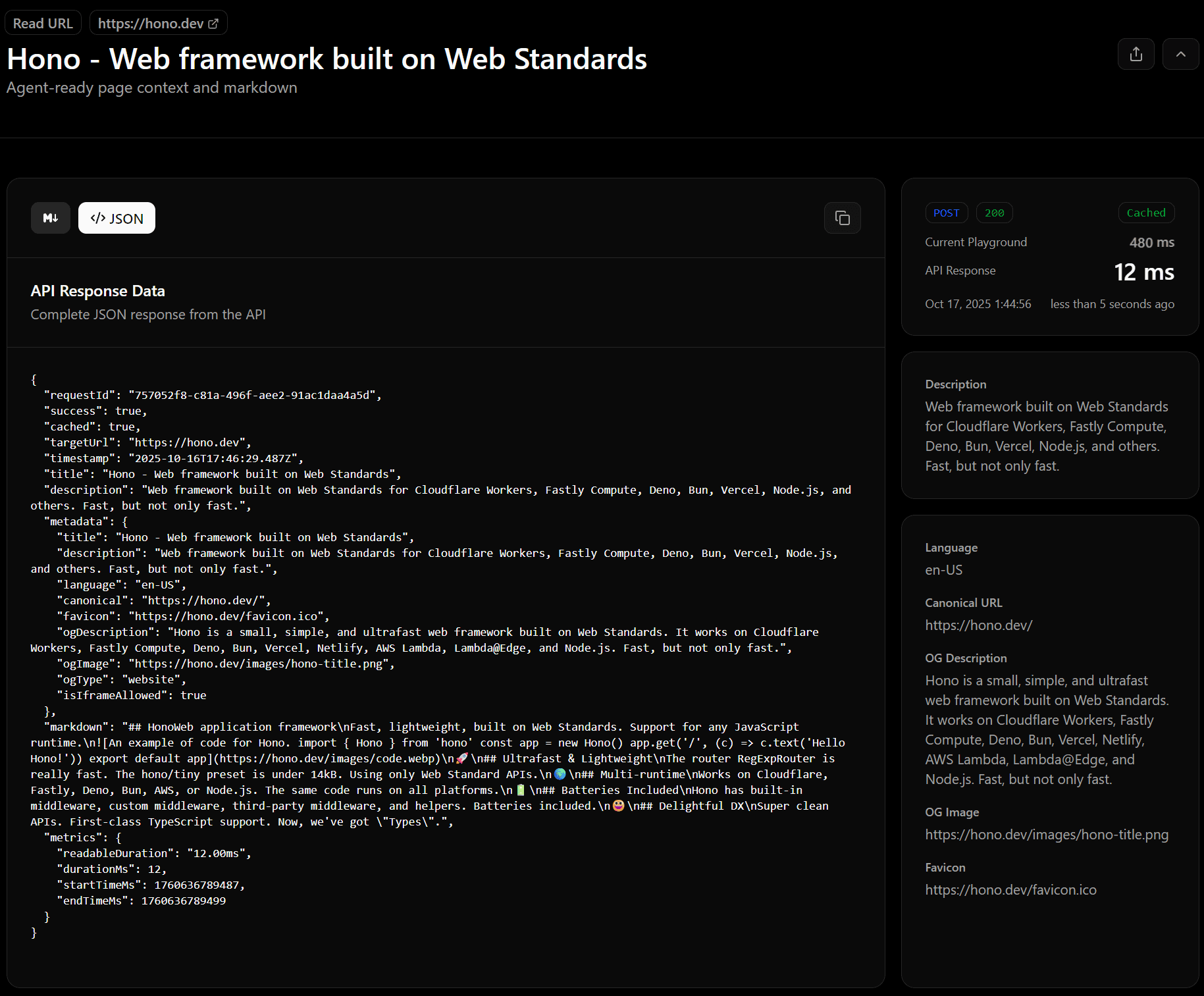
Task: Click the Canonical URL https://hono.dev/
Action: point(979,625)
